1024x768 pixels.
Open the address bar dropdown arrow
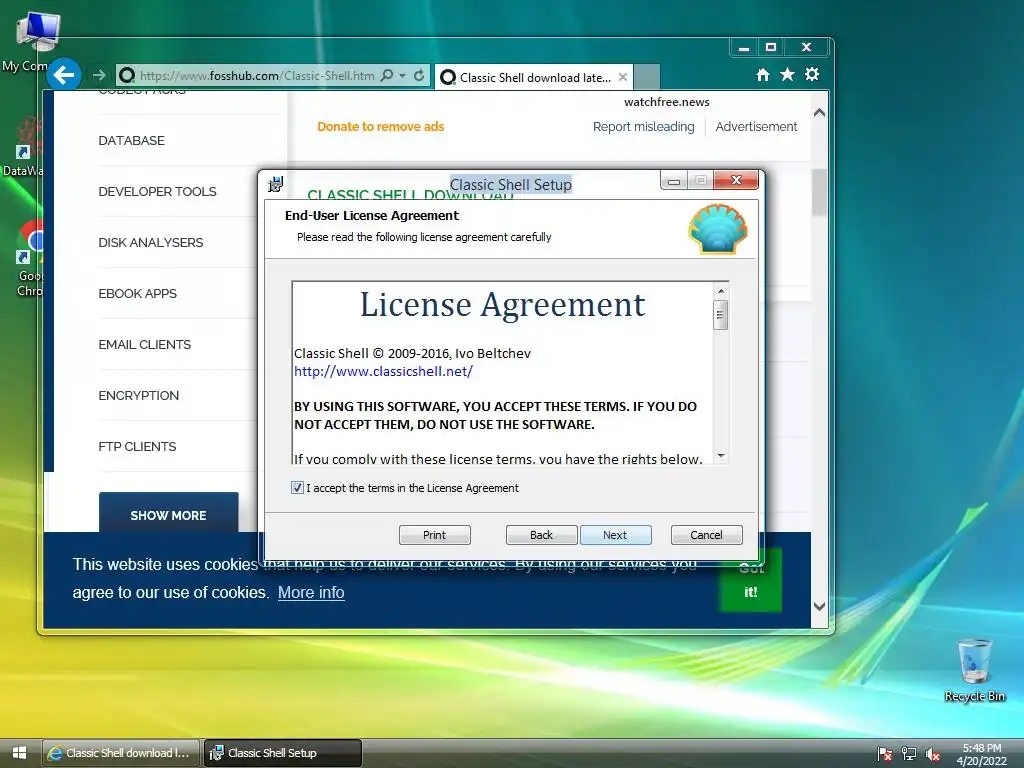(x=402, y=76)
